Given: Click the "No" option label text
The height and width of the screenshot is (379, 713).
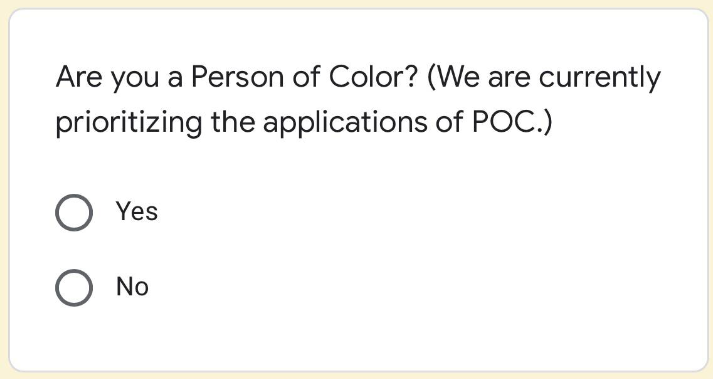Looking at the screenshot, I should coord(132,287).
